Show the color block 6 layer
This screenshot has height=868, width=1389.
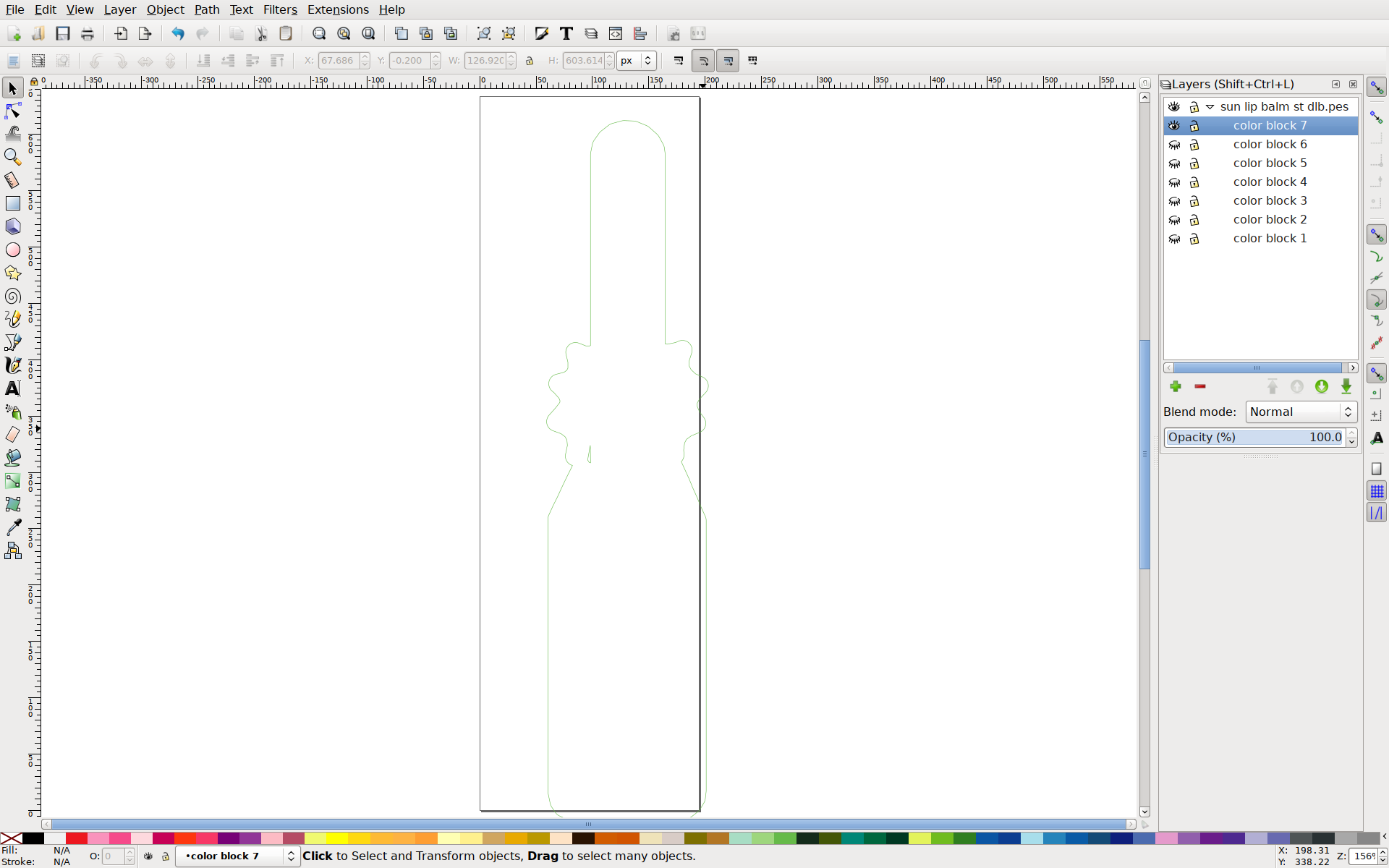point(1174,145)
